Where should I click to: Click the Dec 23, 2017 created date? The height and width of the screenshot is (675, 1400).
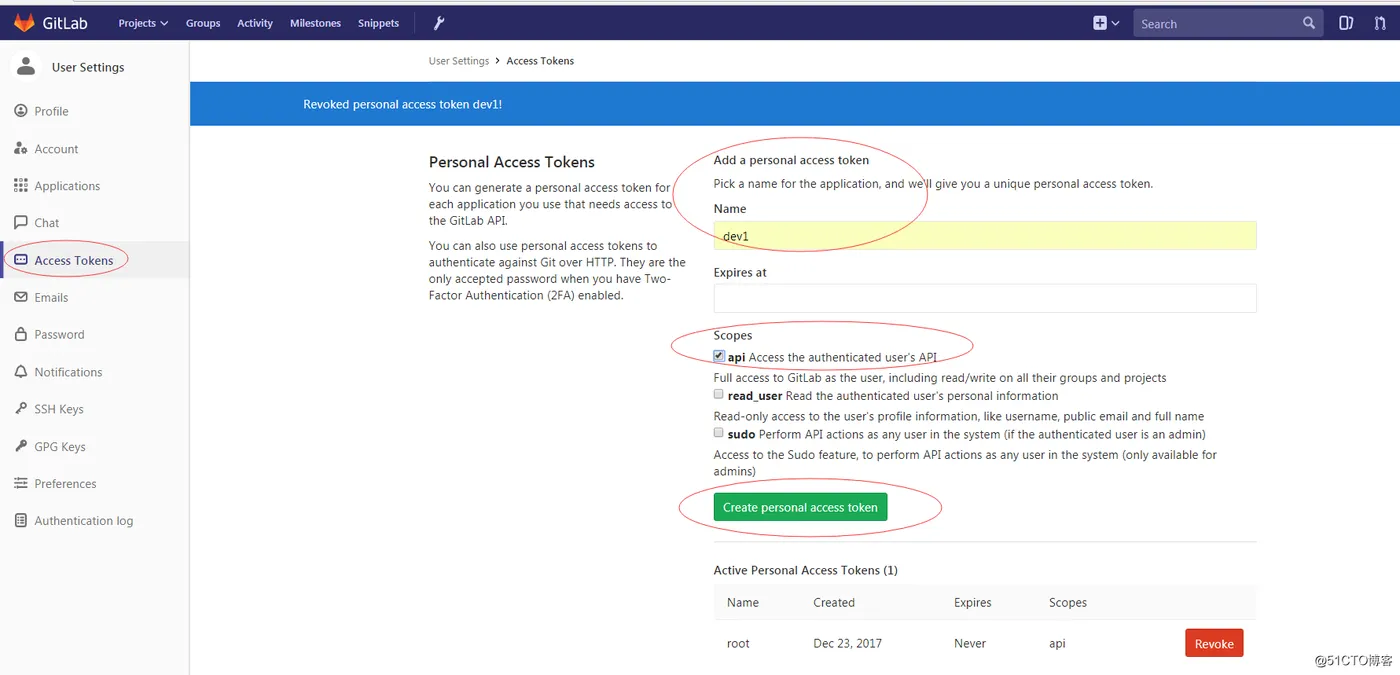(848, 643)
